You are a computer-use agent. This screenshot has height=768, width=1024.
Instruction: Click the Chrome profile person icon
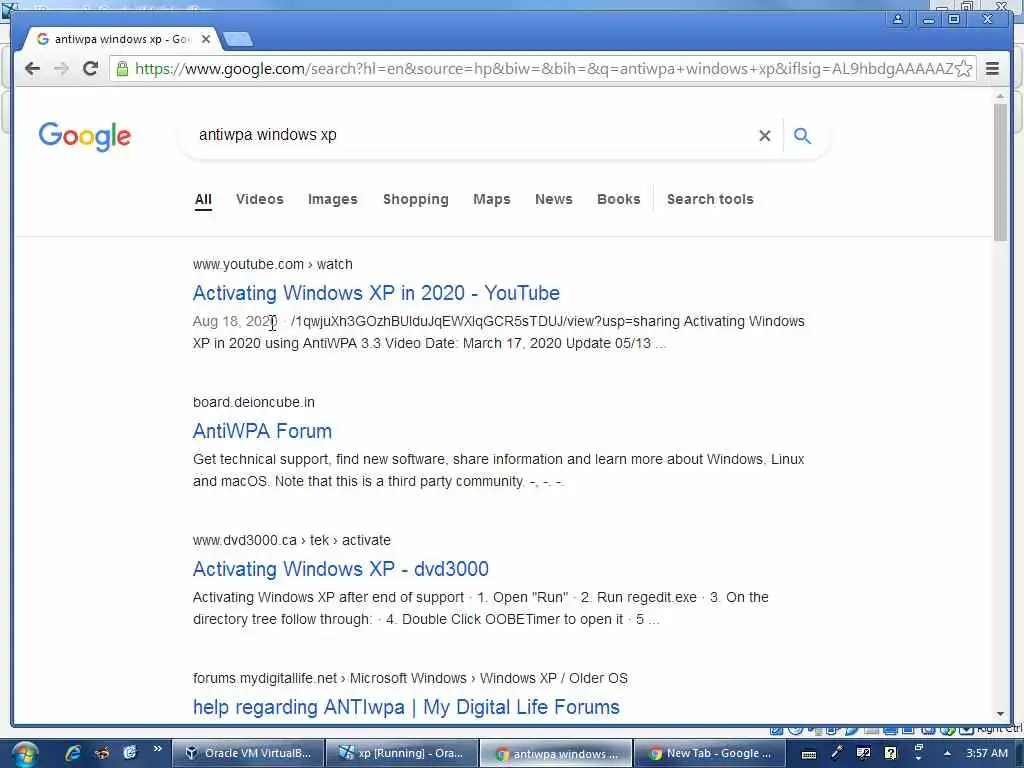[x=898, y=19]
